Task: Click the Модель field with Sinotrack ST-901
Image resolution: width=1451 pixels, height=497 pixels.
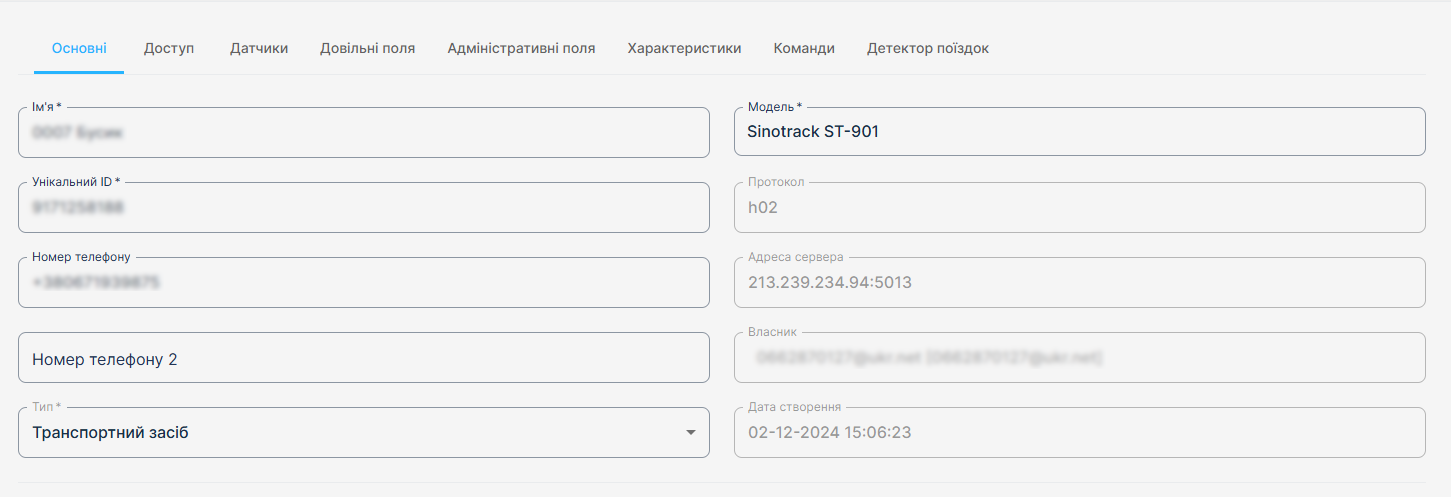Action: click(1080, 131)
